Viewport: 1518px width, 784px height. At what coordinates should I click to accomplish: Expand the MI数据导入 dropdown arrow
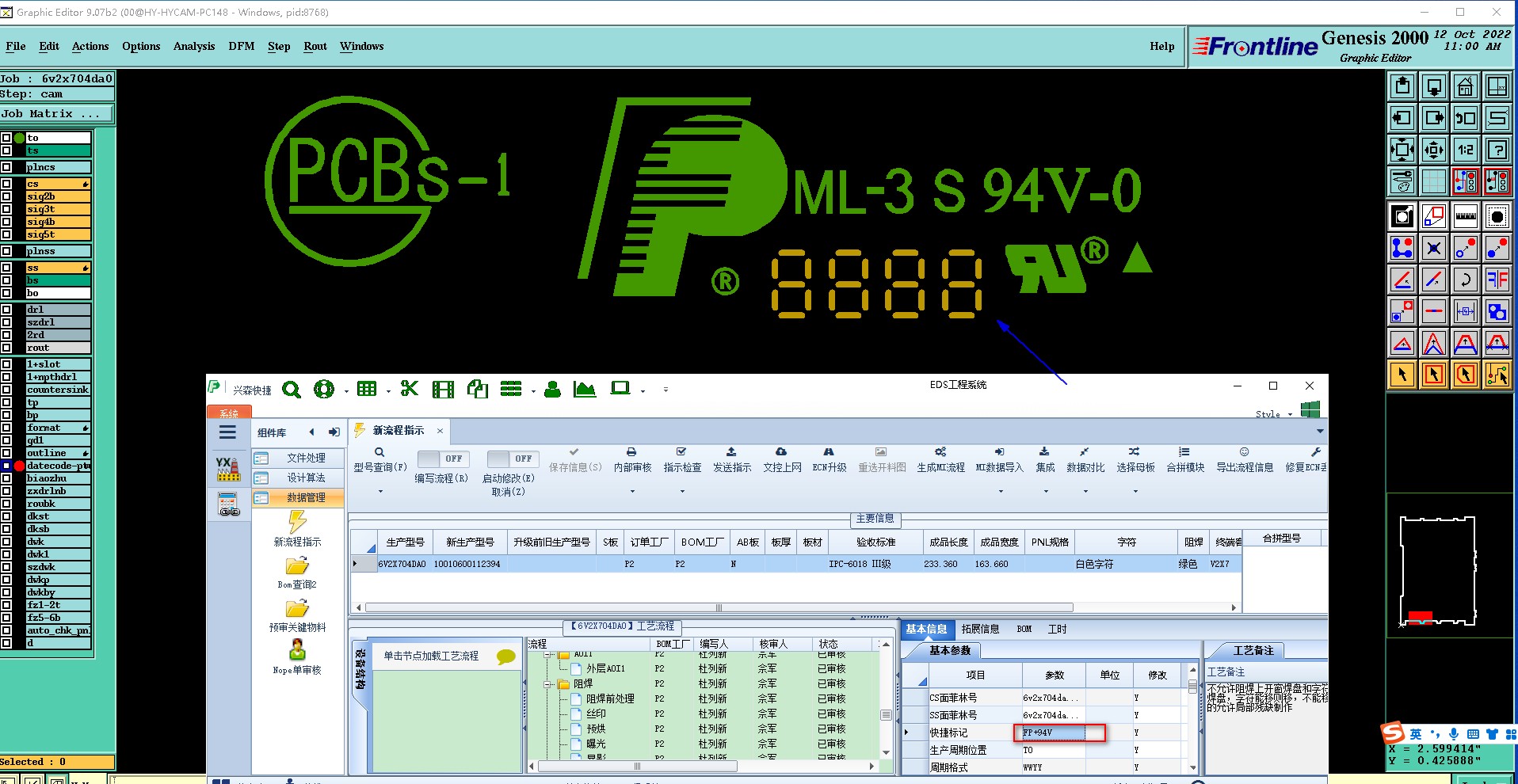(1000, 492)
